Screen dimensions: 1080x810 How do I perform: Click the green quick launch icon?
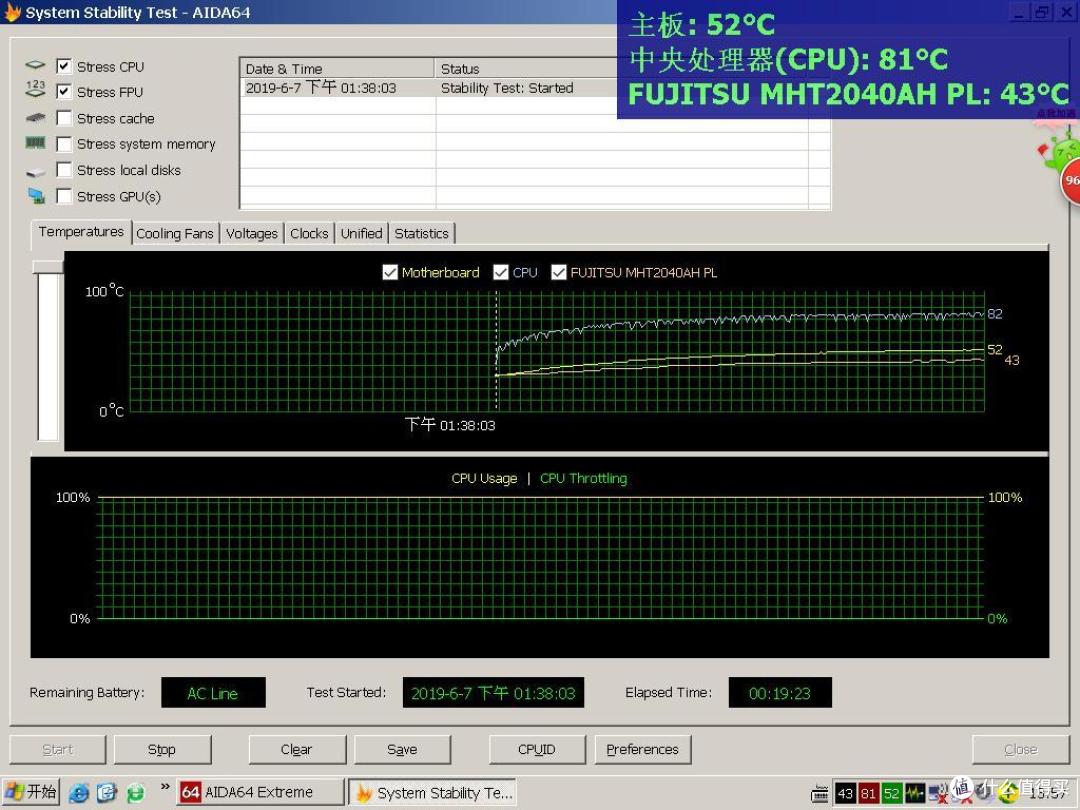[x=136, y=793]
